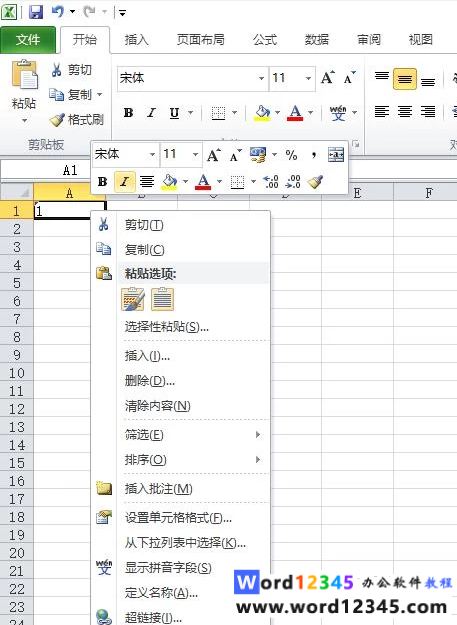Open the 文件 file tab

pos(28,39)
